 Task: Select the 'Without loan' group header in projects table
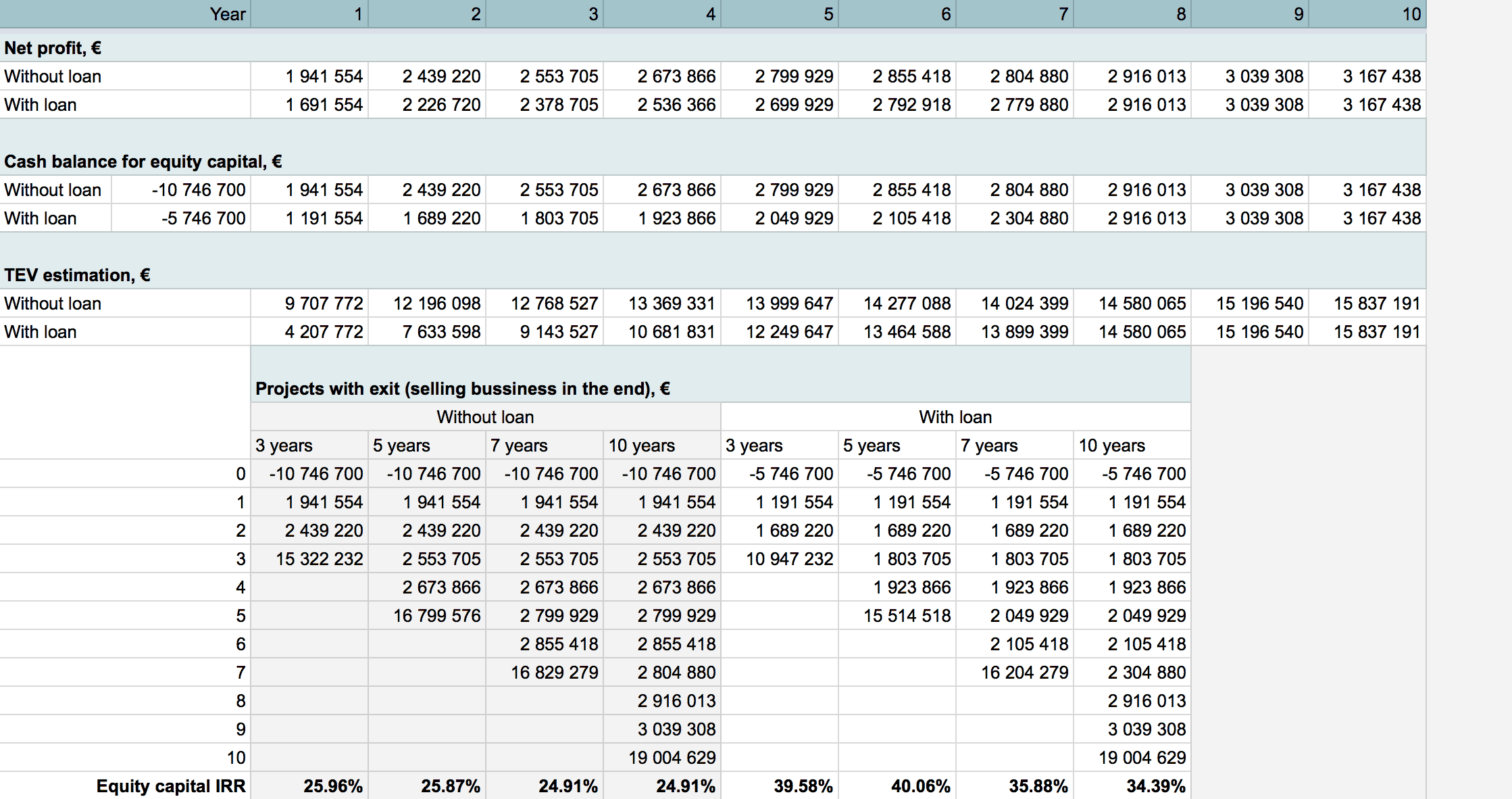pyautogui.click(x=485, y=417)
